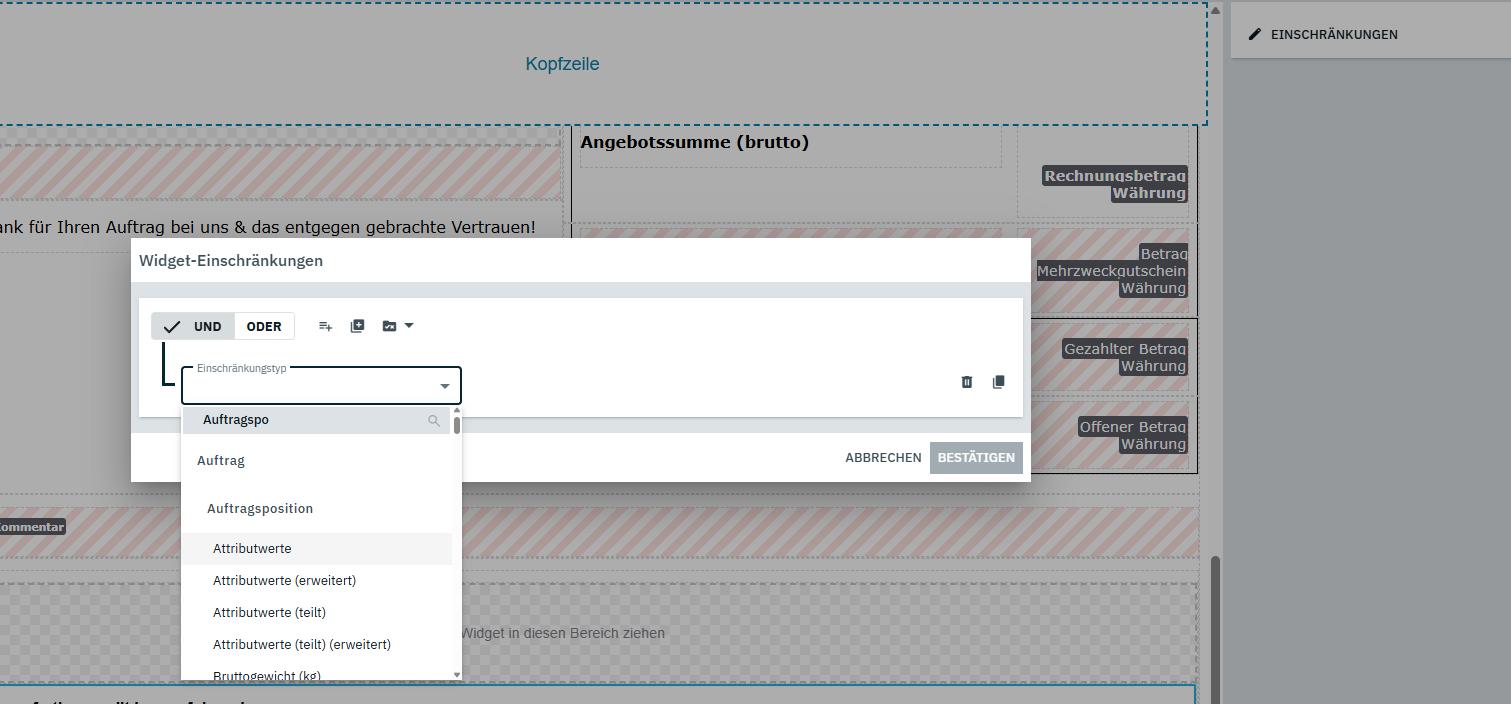Select Attributwerte (teilt) entry
1511x704 pixels.
click(x=269, y=613)
